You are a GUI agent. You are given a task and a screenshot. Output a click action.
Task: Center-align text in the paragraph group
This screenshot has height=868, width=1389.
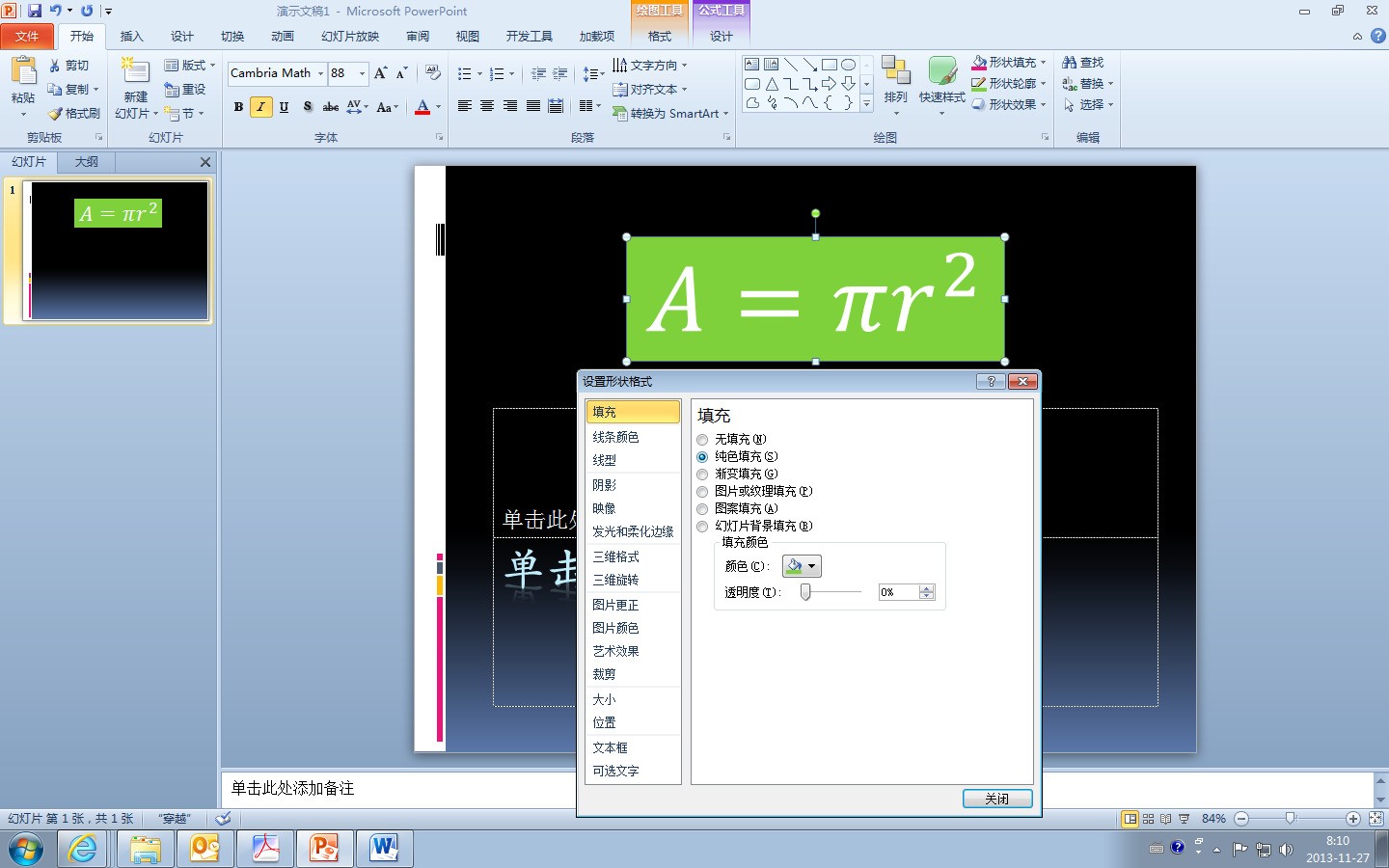487,106
